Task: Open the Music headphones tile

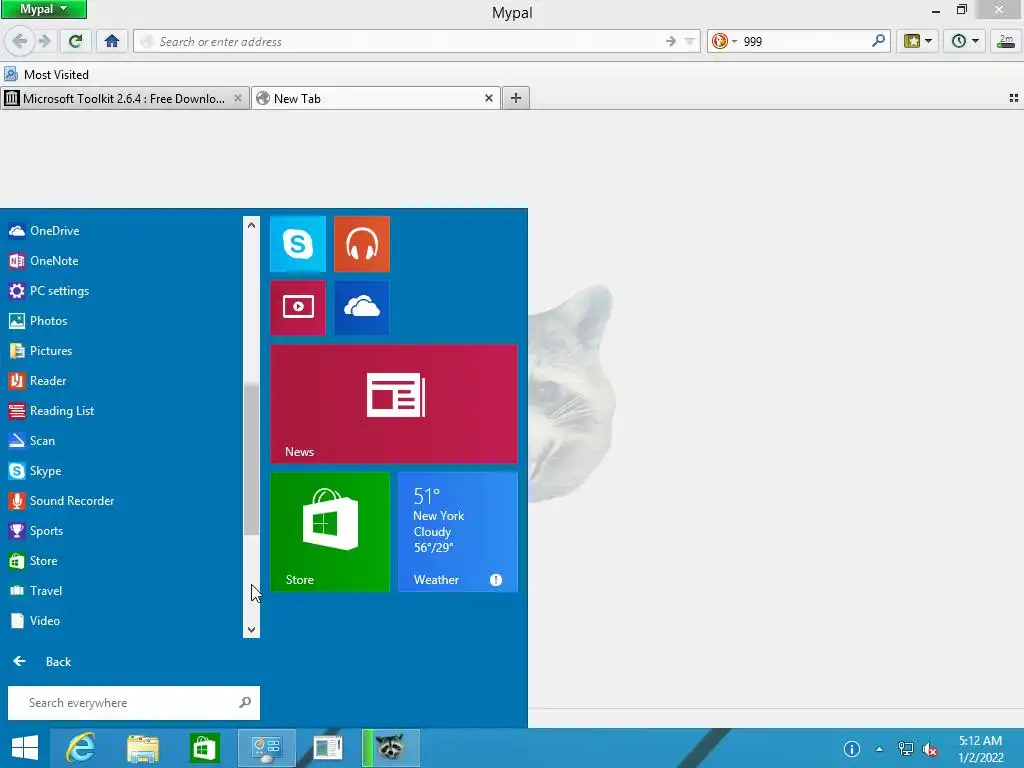Action: pos(362,244)
